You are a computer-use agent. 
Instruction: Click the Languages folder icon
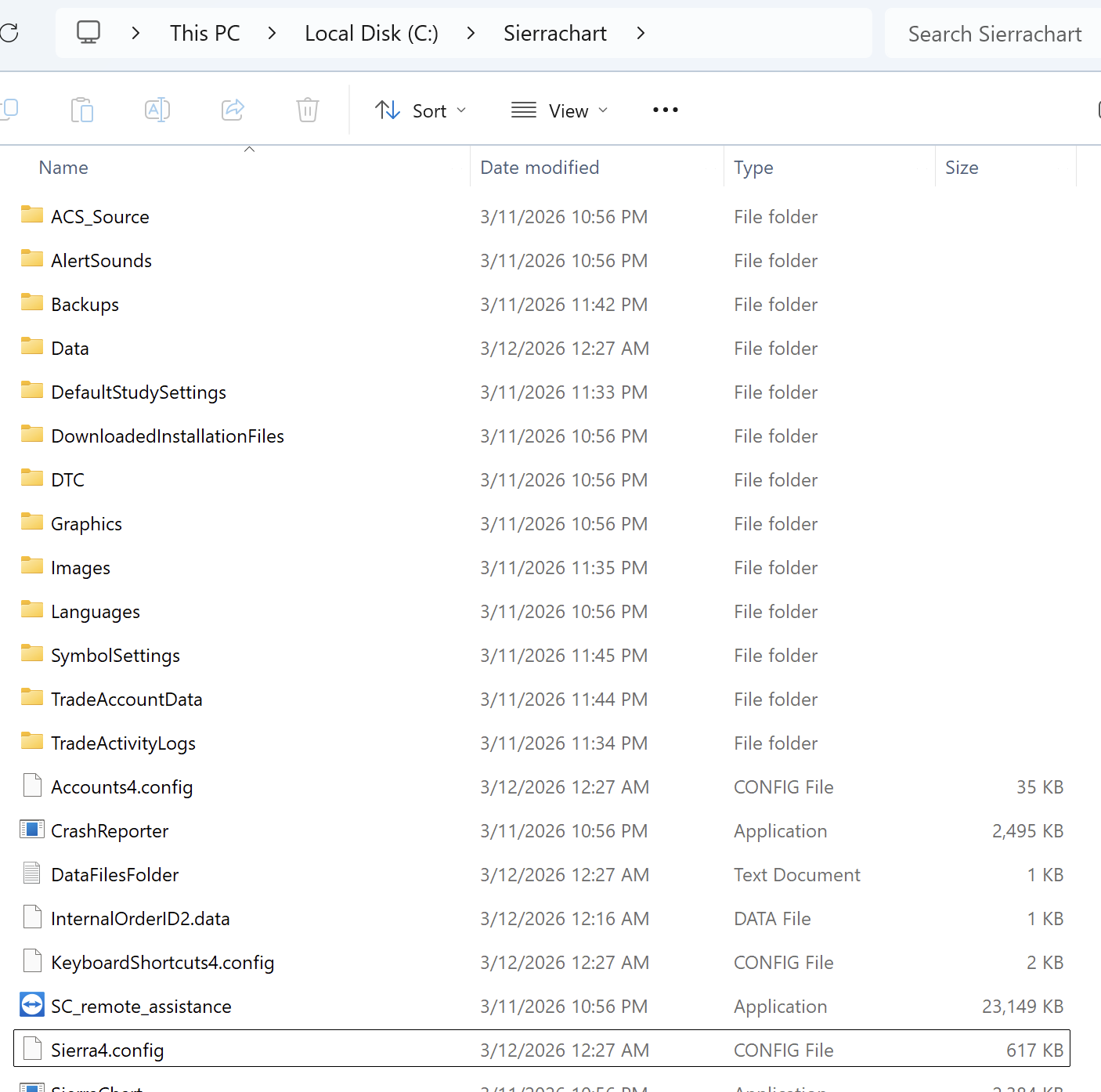32,609
